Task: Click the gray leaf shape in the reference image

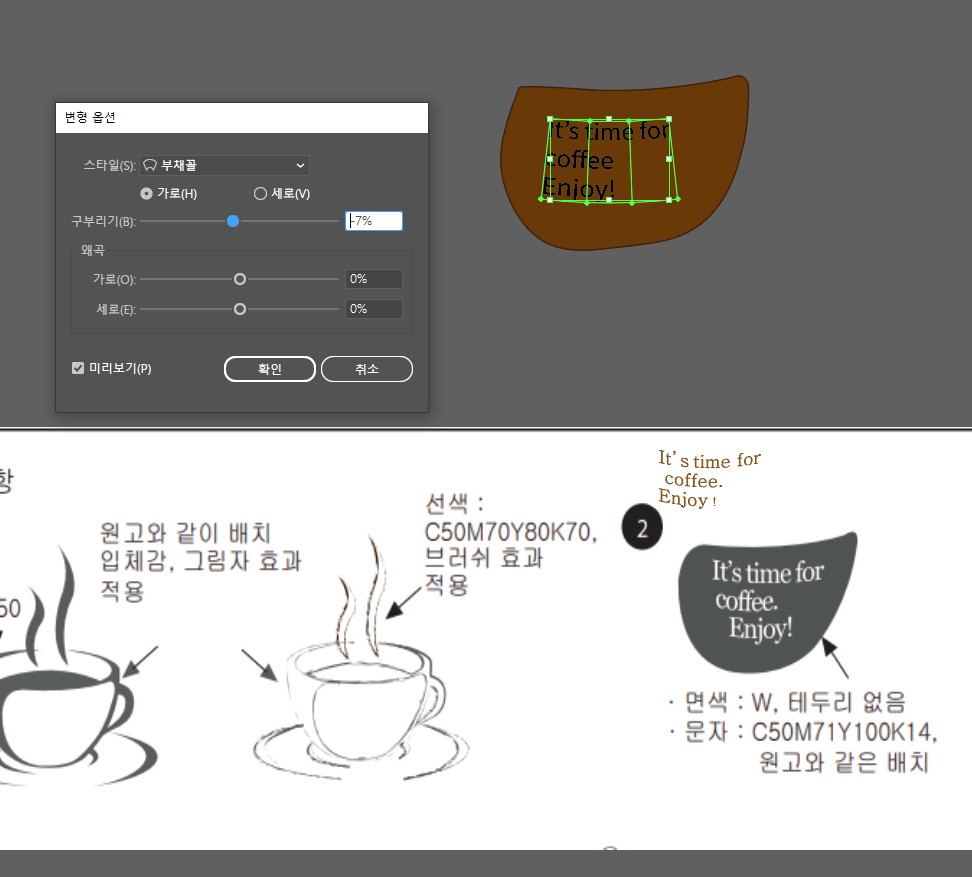Action: pyautogui.click(x=767, y=602)
